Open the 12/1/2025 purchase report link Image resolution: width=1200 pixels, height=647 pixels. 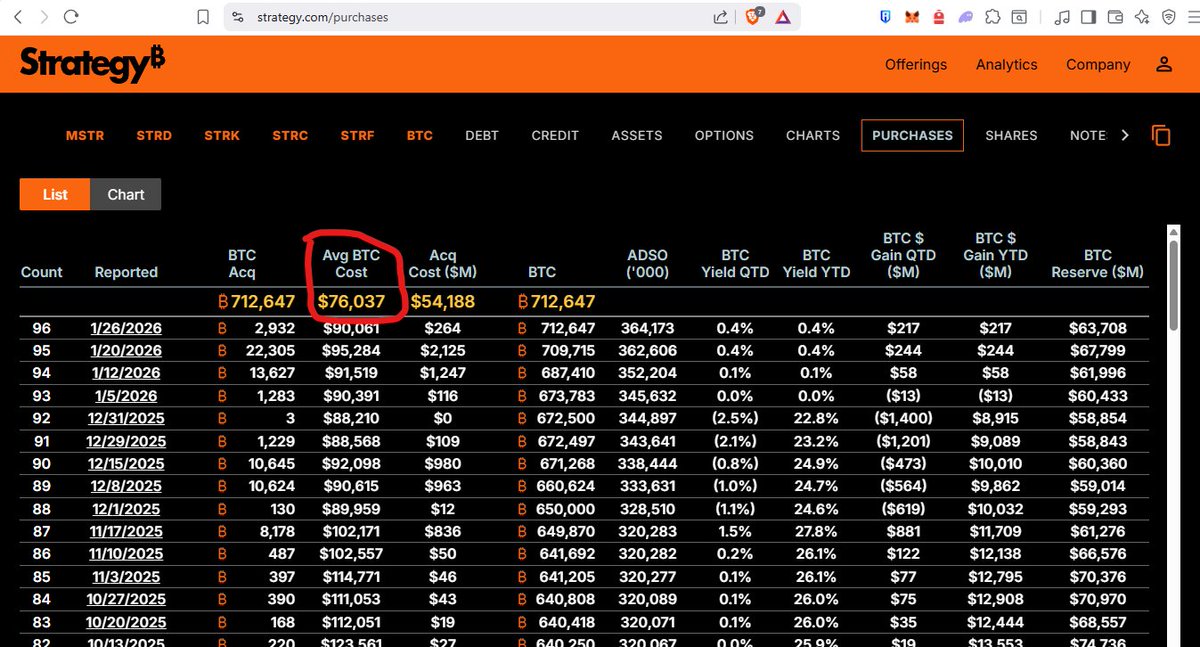[x=126, y=509]
